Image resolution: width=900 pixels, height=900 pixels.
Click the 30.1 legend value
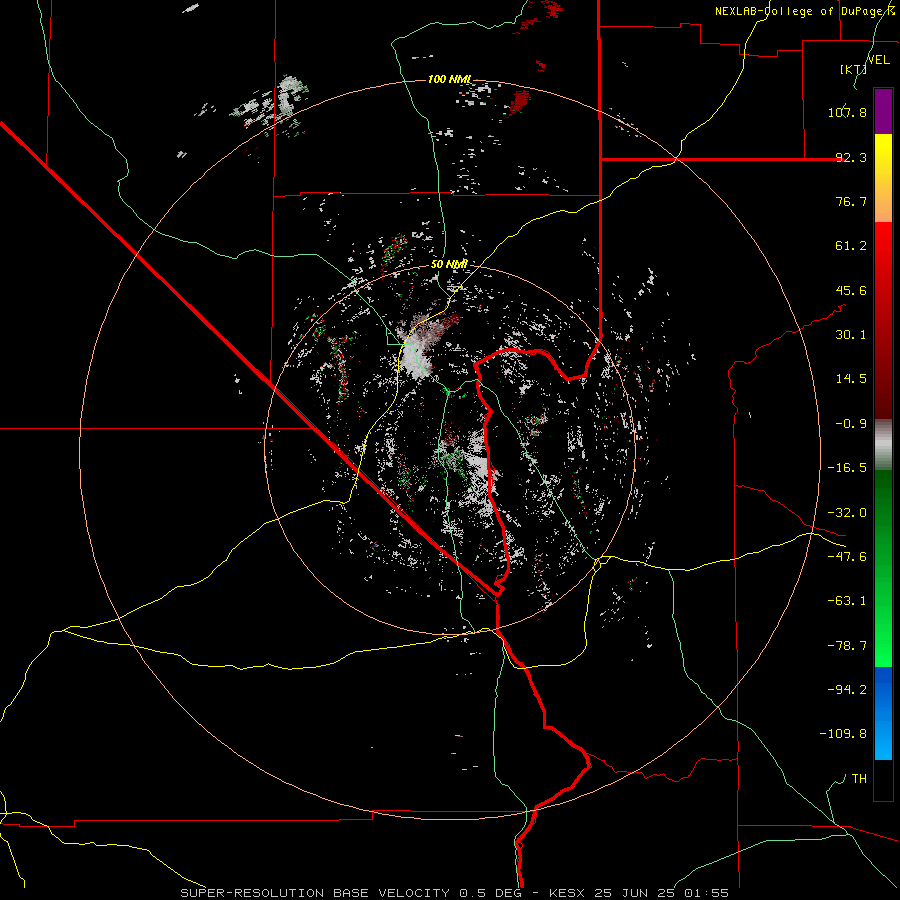coord(851,335)
